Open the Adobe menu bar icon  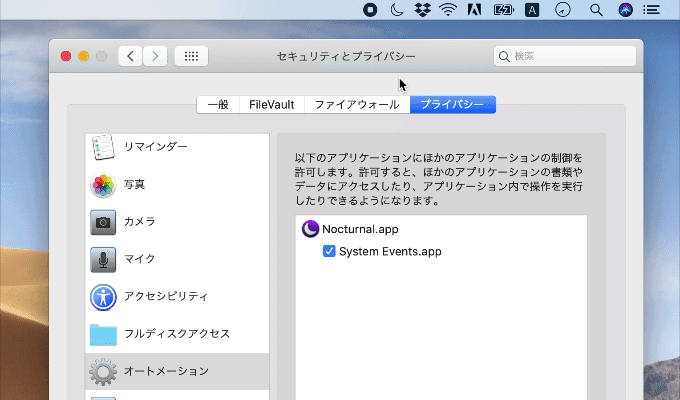click(474, 10)
